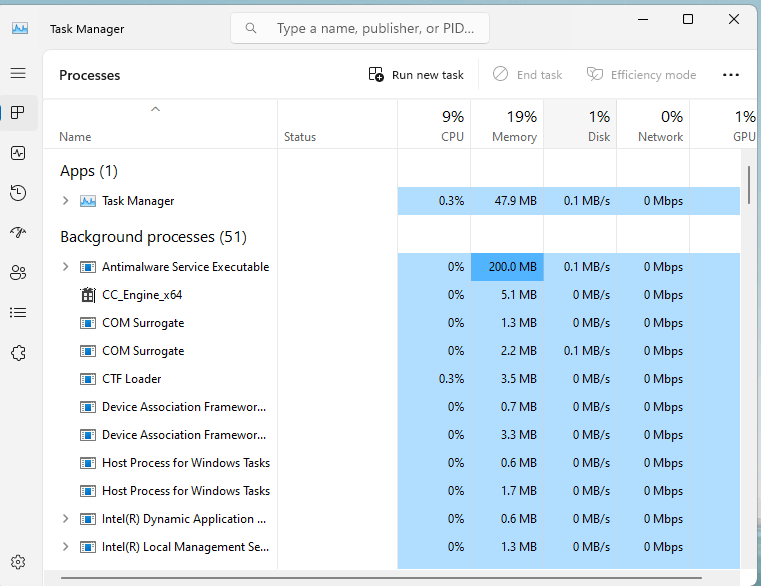Screen dimensions: 761x586
Task: Sort by the CPU column header
Action: [434, 125]
